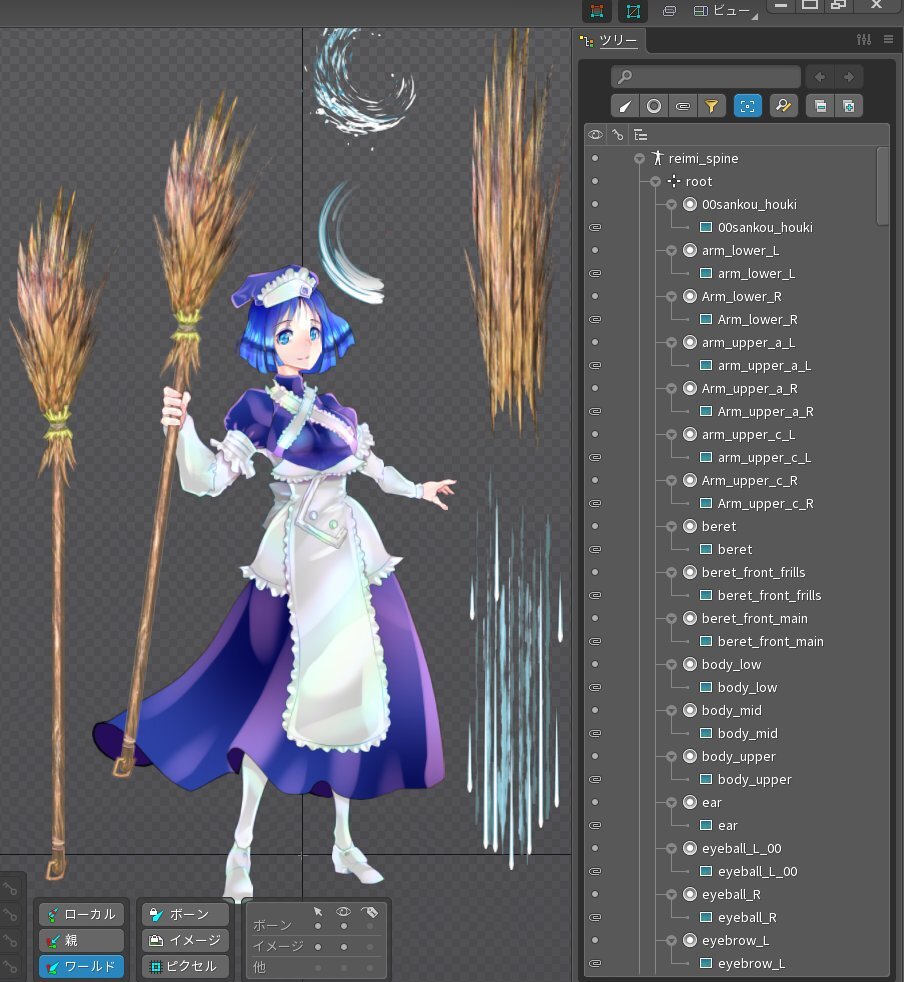Screen dimensions: 904x982
Task: Click the slot filter circle icon
Action: click(x=654, y=106)
